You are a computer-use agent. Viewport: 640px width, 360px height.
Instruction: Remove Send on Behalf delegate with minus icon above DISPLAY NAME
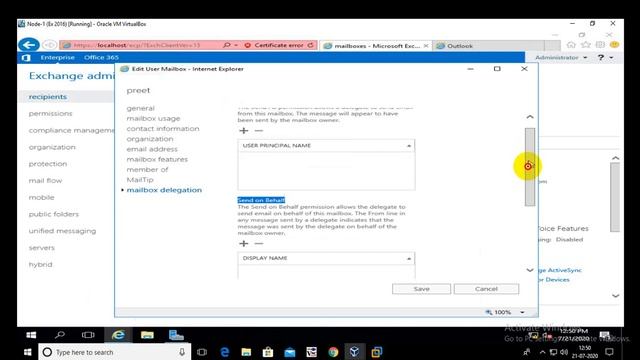coord(259,244)
